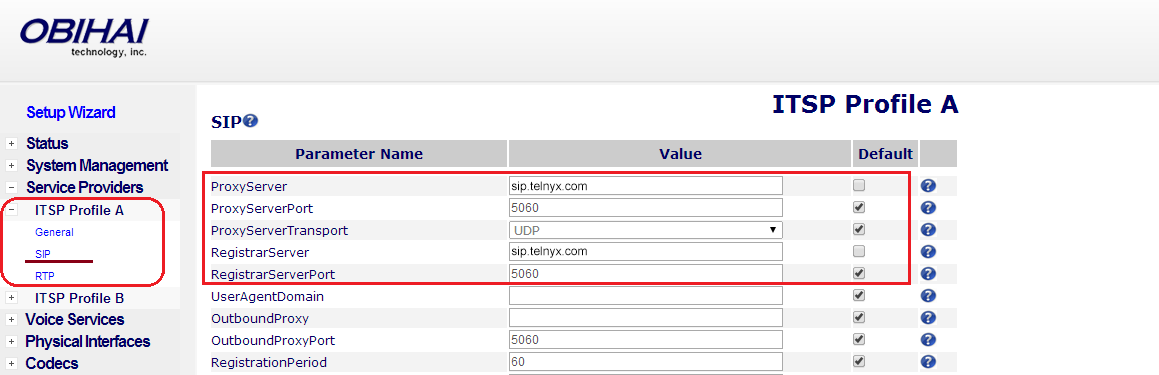This screenshot has height=375, width=1159.
Task: Open the Voice Services menu section
Action: coord(75,320)
